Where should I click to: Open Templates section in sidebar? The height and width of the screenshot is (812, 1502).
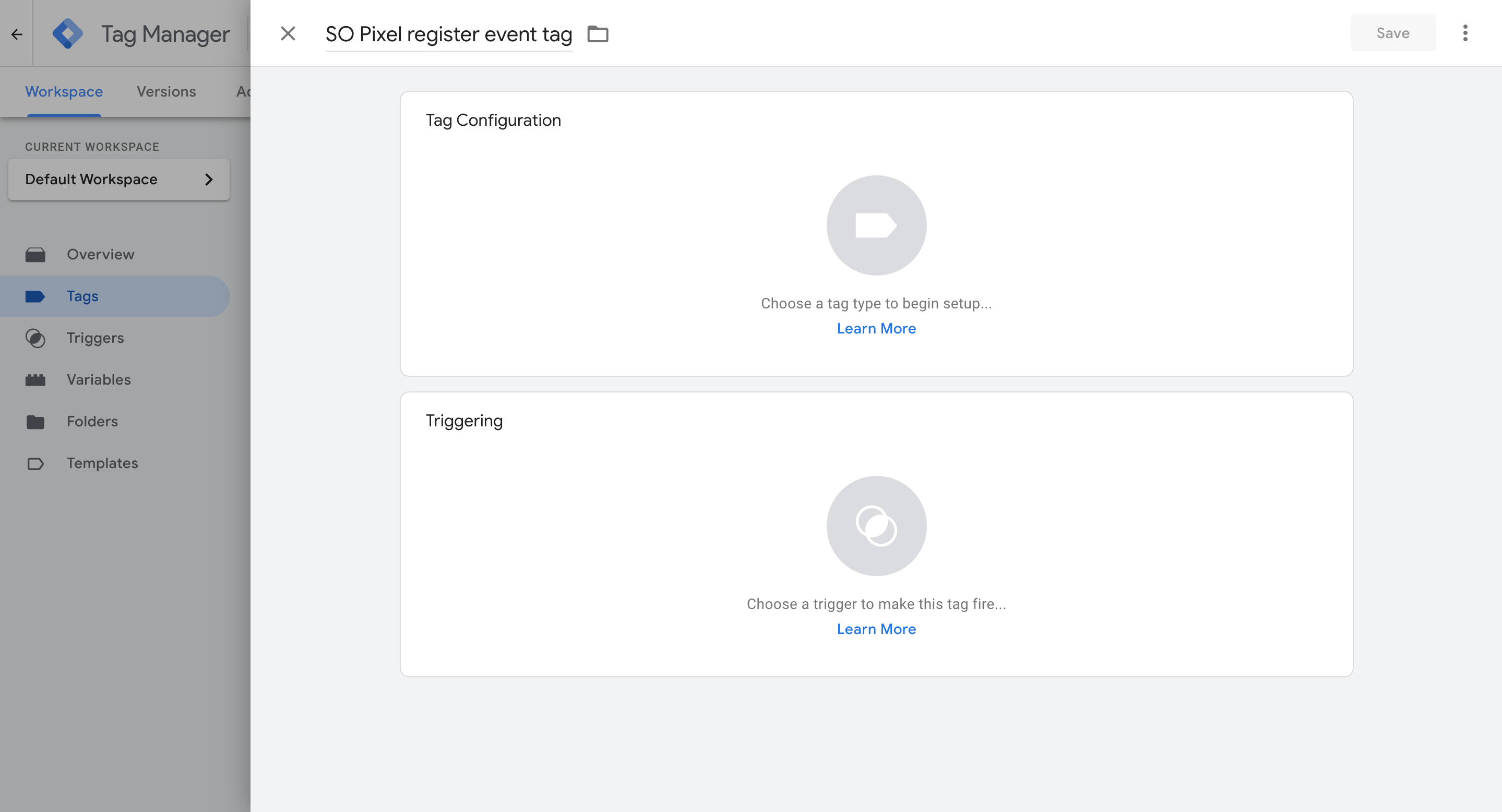pyautogui.click(x=102, y=463)
